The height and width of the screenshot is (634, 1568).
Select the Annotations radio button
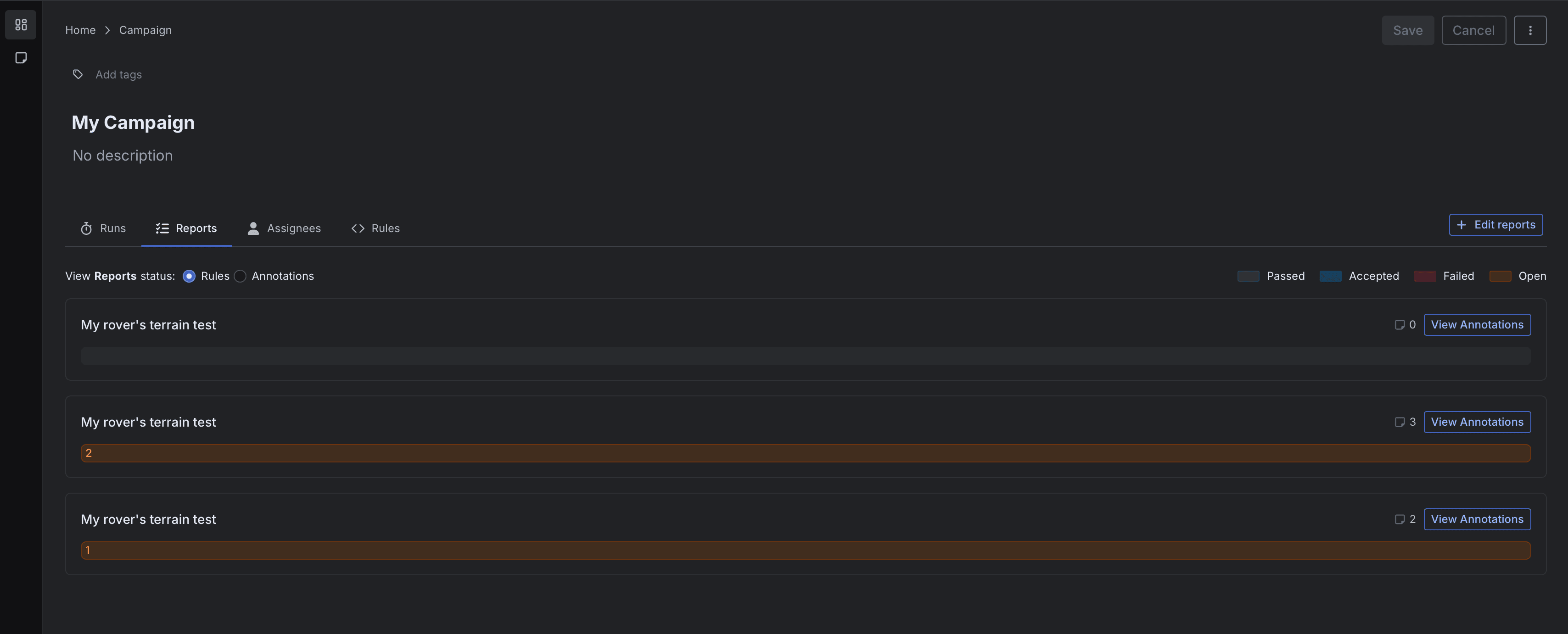pos(241,276)
